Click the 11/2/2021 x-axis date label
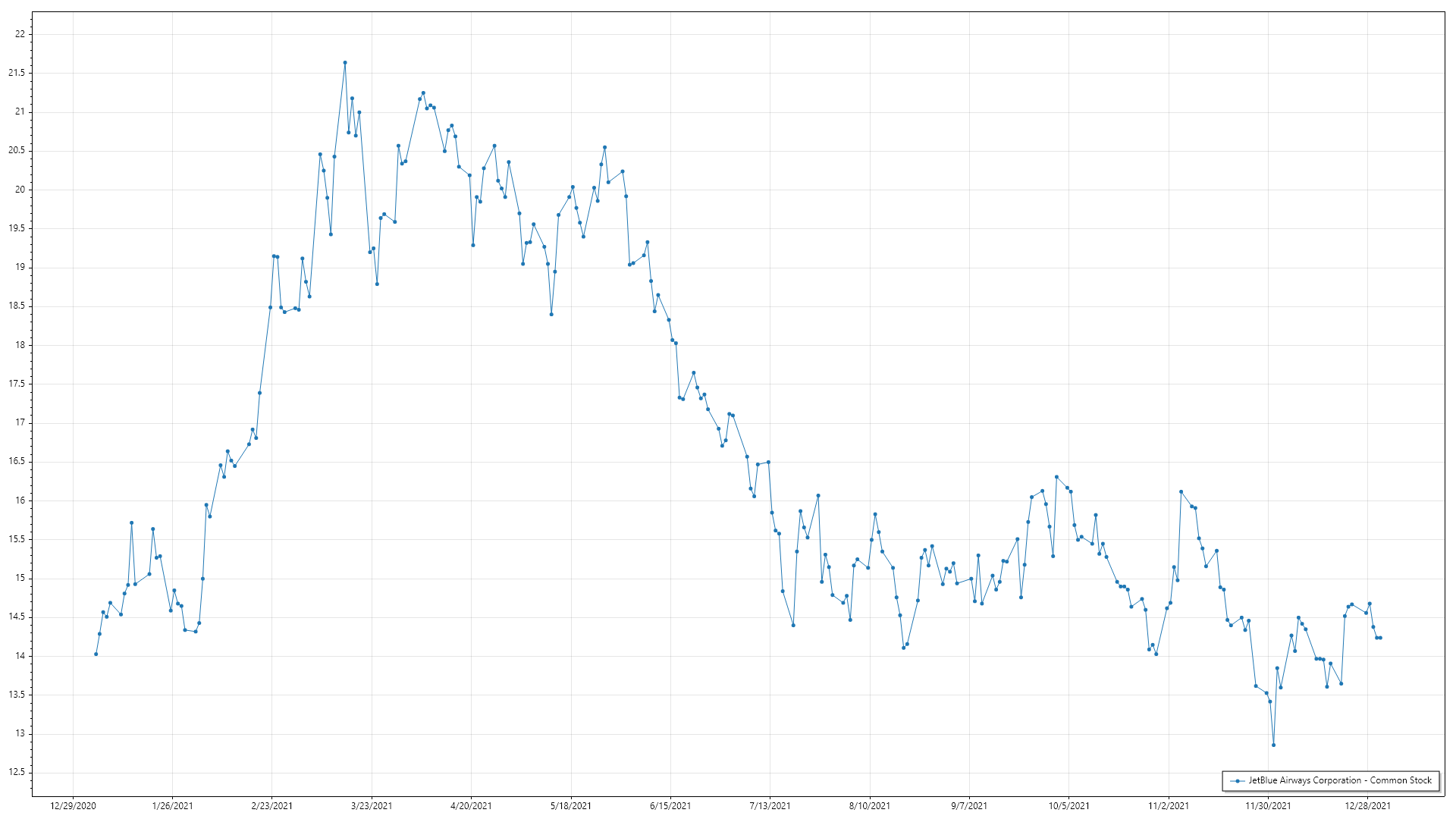The height and width of the screenshot is (819, 1456). 1168,805
